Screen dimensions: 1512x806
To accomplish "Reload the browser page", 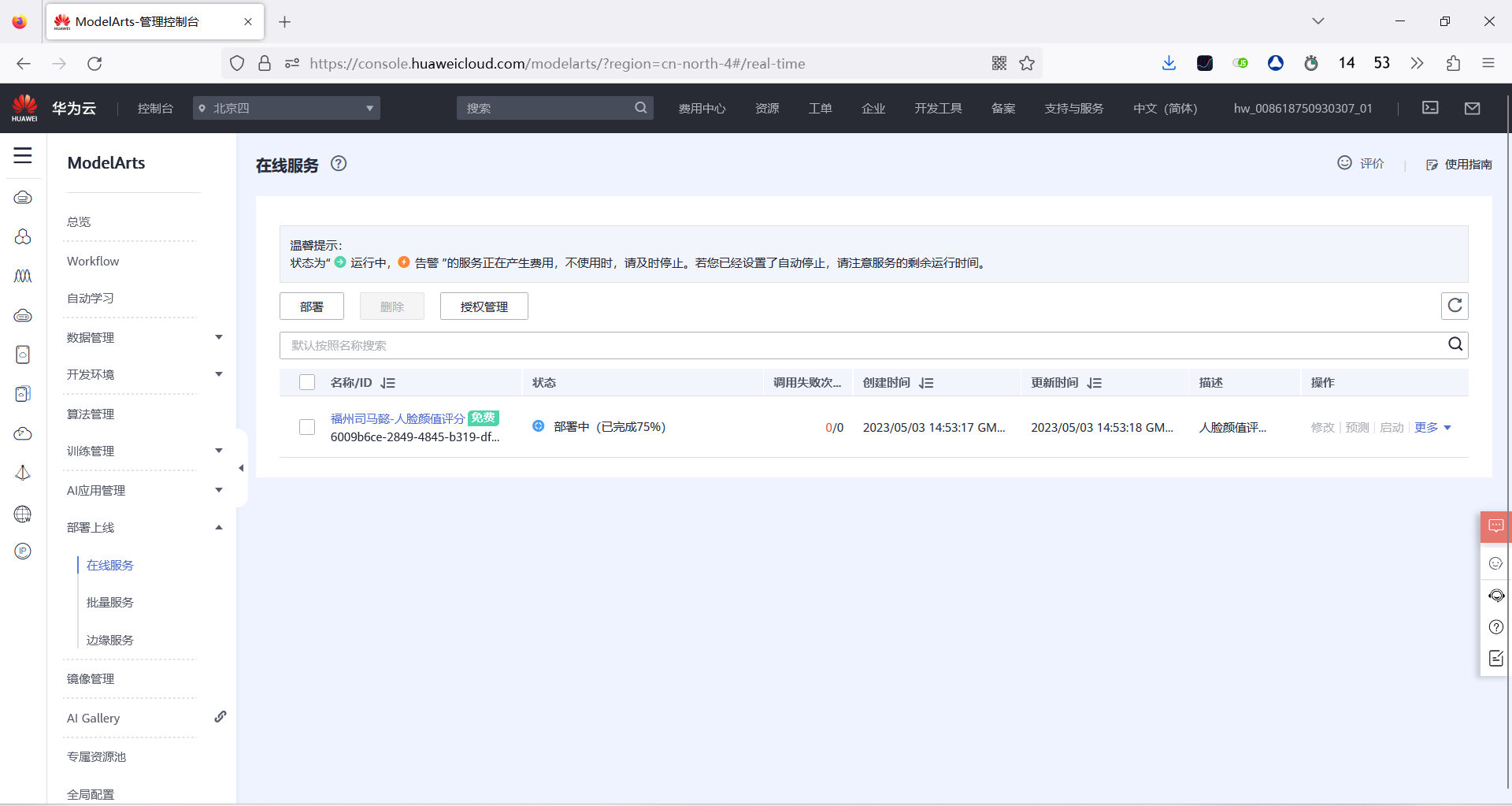I will [x=94, y=63].
